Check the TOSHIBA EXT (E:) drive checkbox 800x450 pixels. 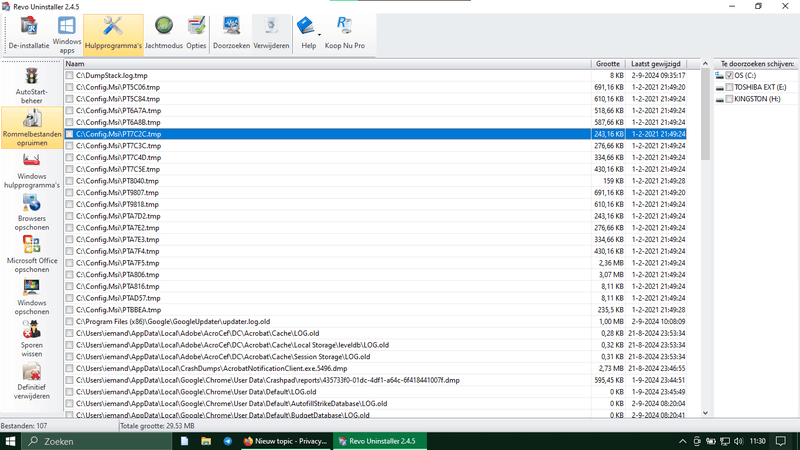tap(730, 87)
